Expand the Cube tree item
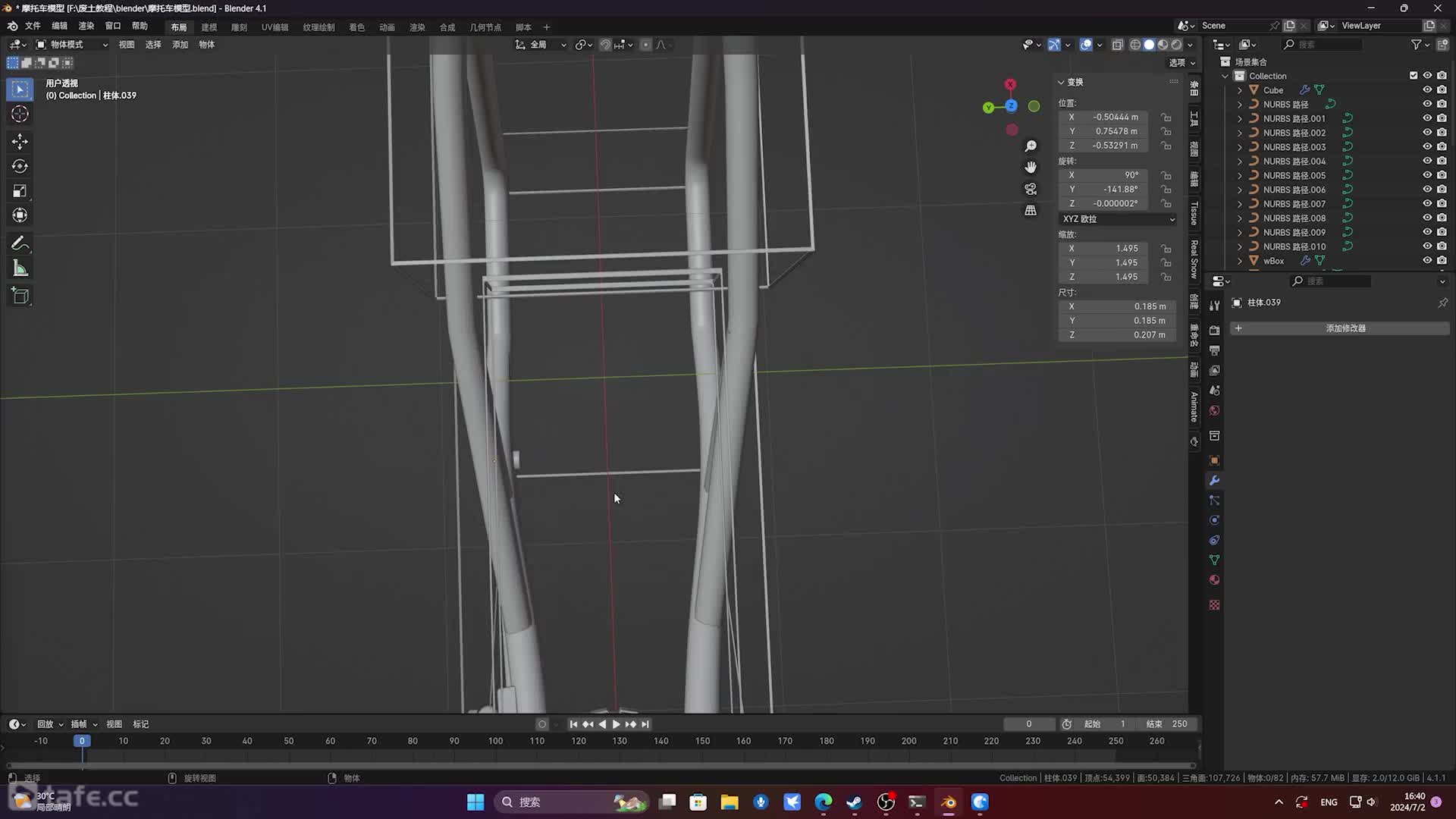Screen dimensions: 1456x819 [1240, 90]
